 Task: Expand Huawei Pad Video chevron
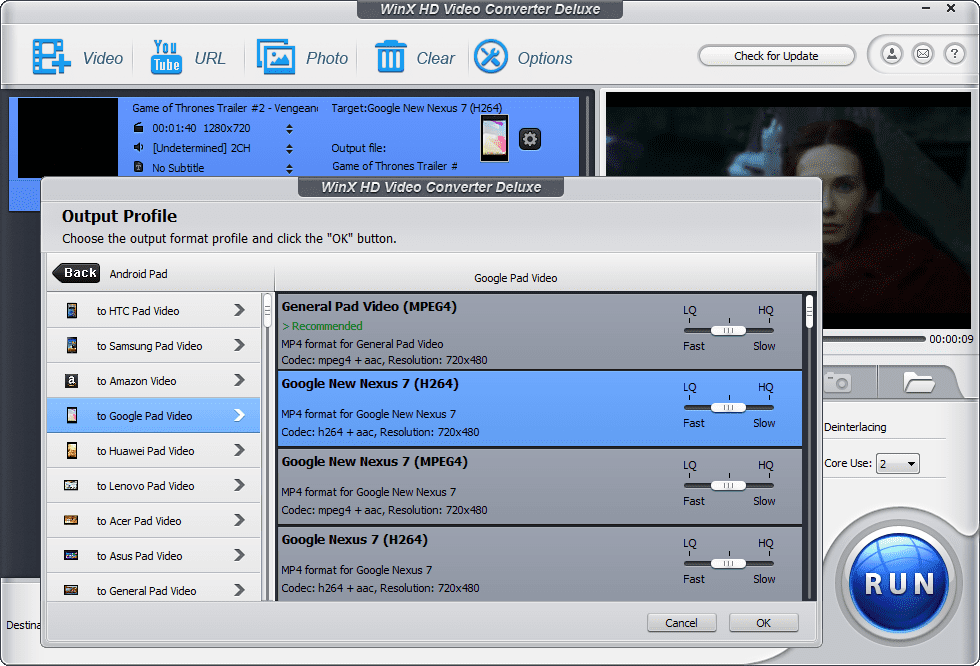239,450
